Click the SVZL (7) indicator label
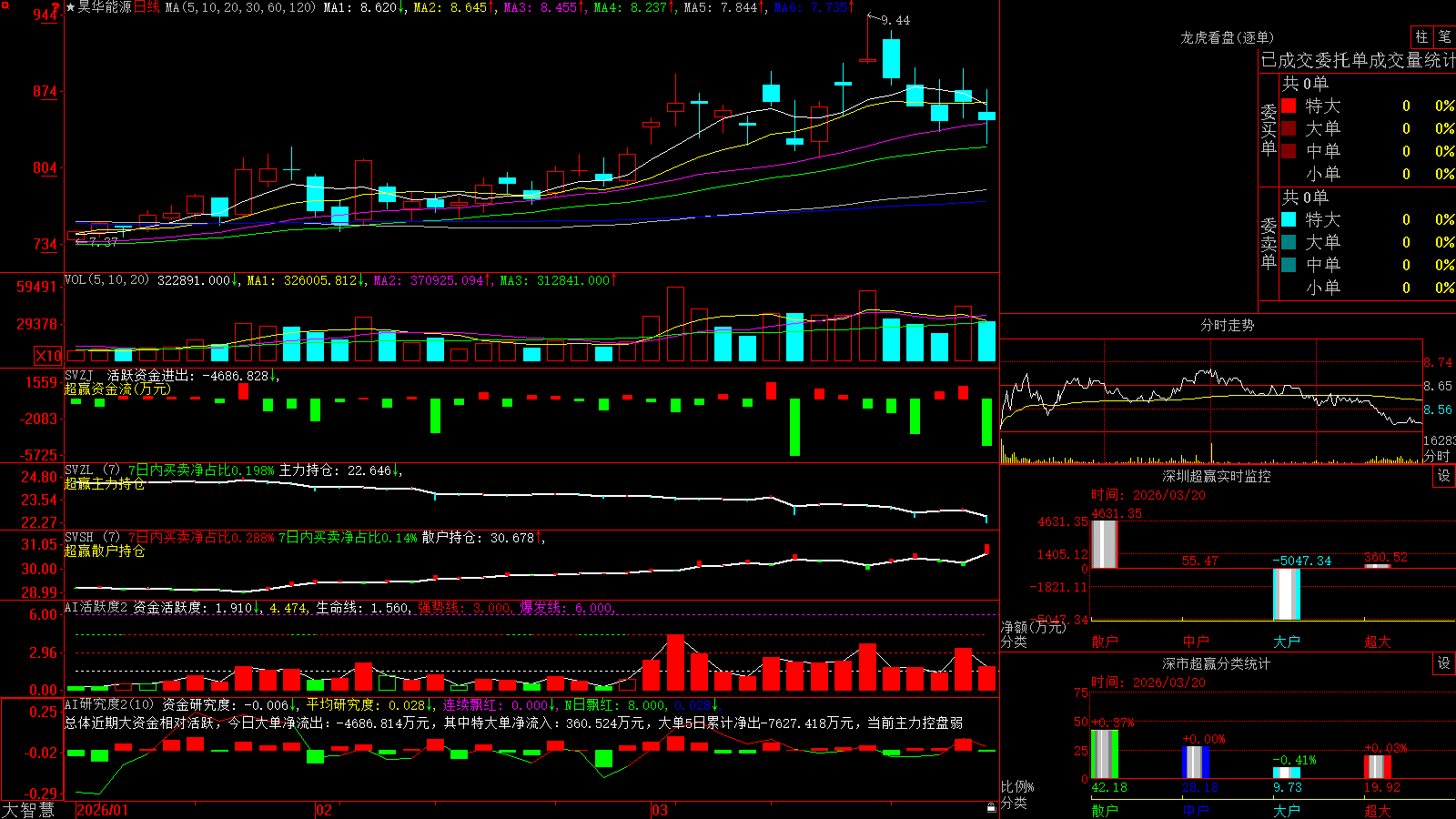 (92, 470)
